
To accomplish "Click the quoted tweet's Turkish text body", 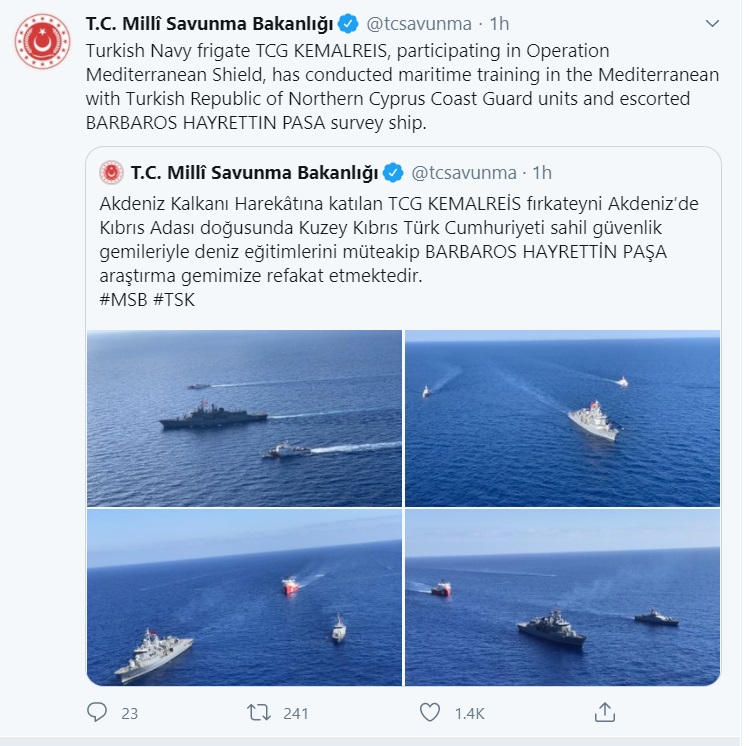I will [x=399, y=240].
